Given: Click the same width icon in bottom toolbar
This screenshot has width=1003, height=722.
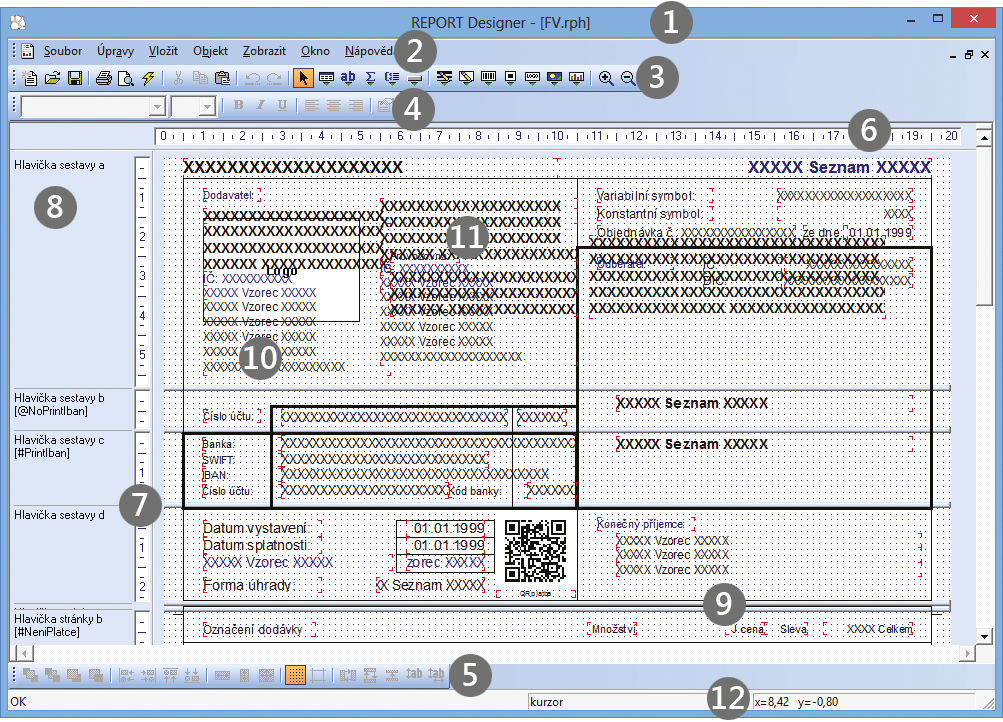Looking at the screenshot, I should coord(222,675).
